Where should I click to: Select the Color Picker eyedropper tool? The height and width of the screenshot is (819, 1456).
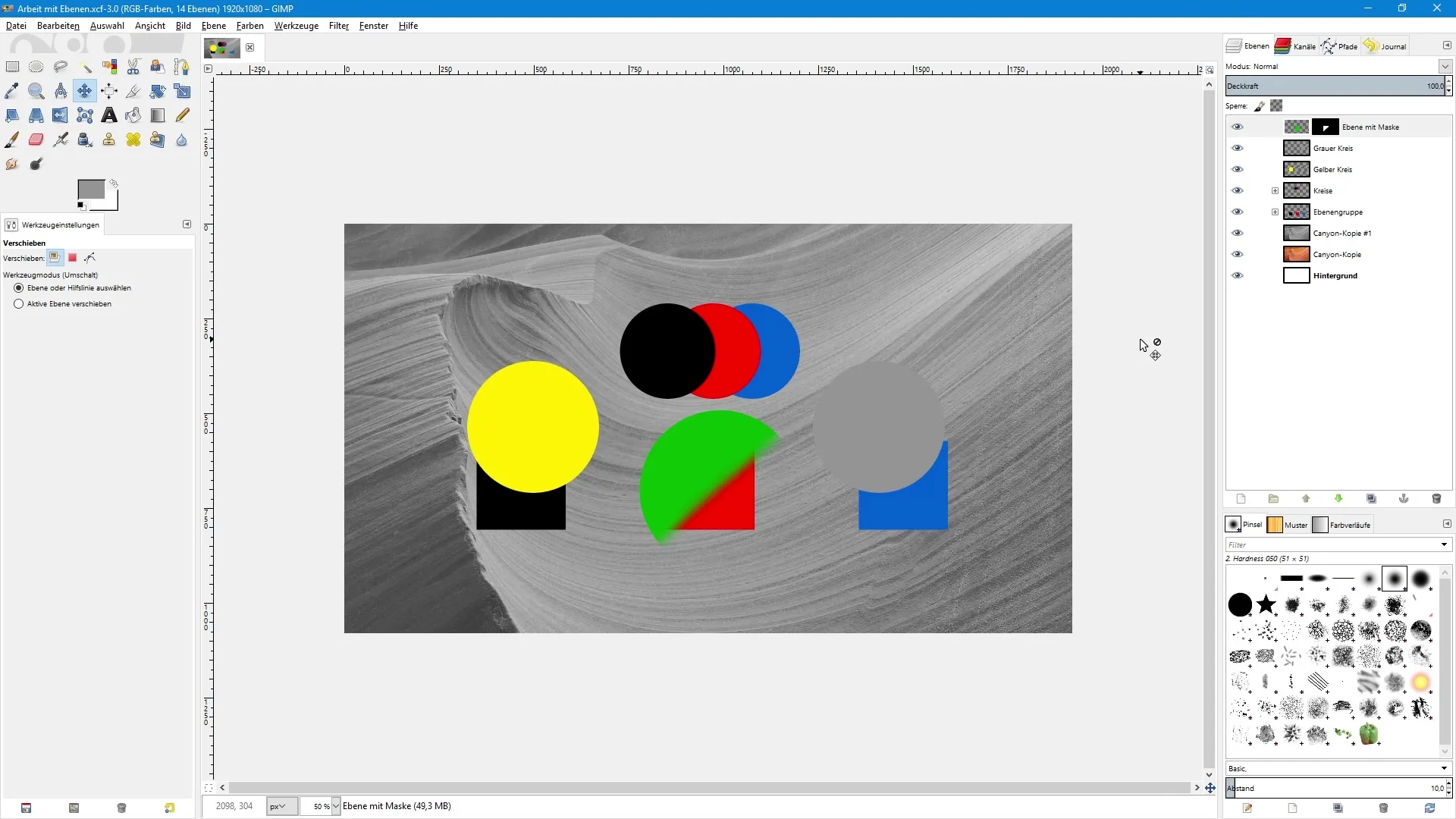pyautogui.click(x=12, y=91)
